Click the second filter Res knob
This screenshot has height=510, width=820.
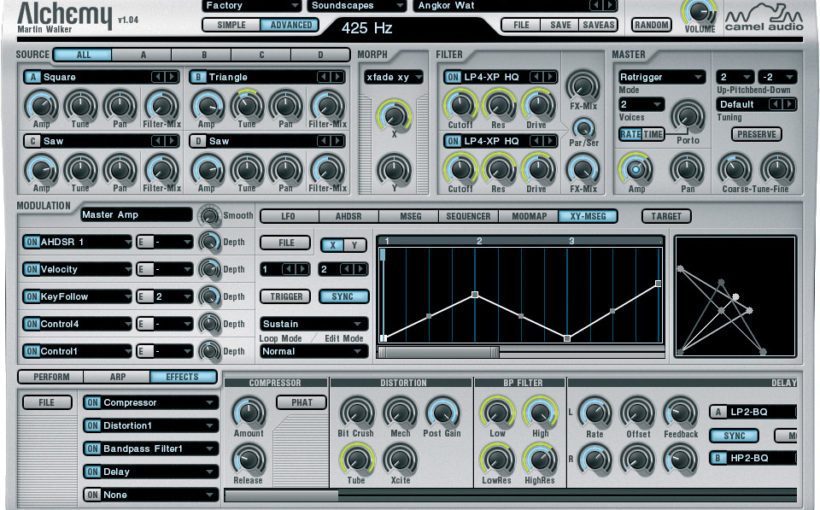click(498, 169)
